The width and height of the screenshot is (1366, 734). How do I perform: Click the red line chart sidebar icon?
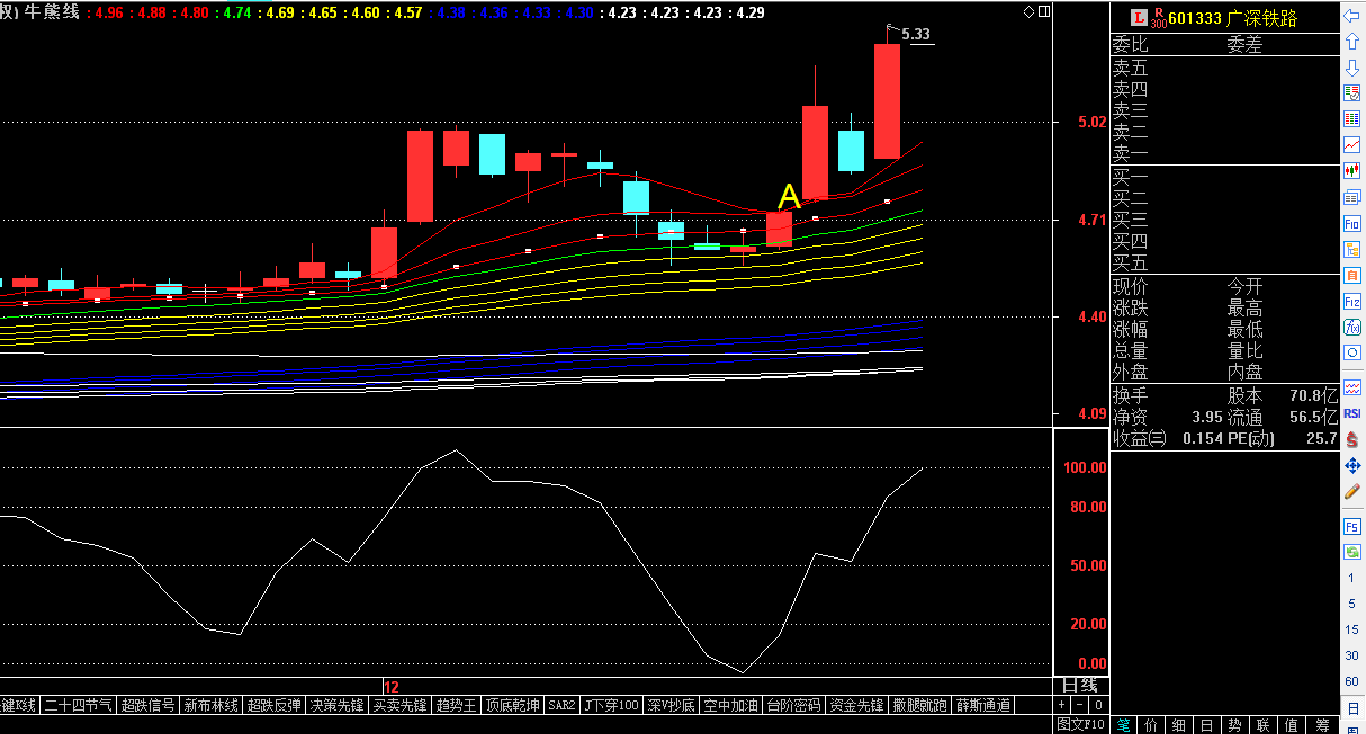tap(1352, 145)
